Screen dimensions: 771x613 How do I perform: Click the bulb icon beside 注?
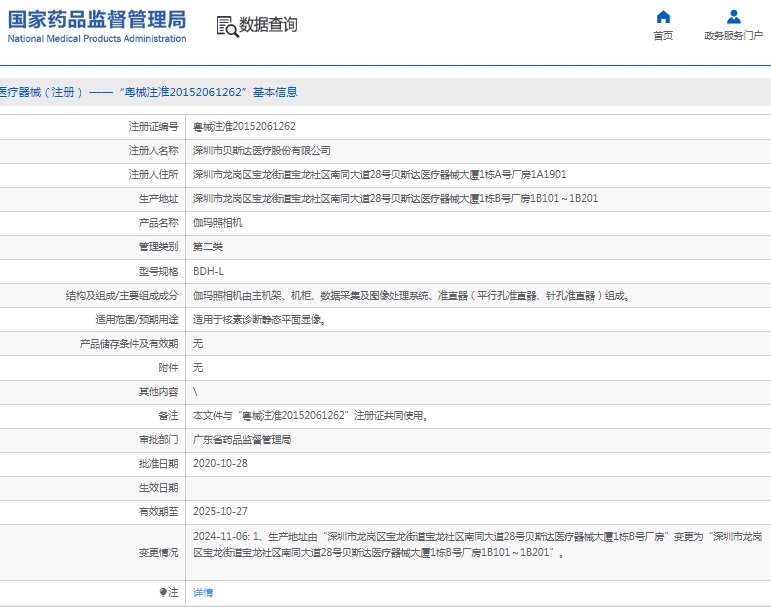(x=163, y=592)
